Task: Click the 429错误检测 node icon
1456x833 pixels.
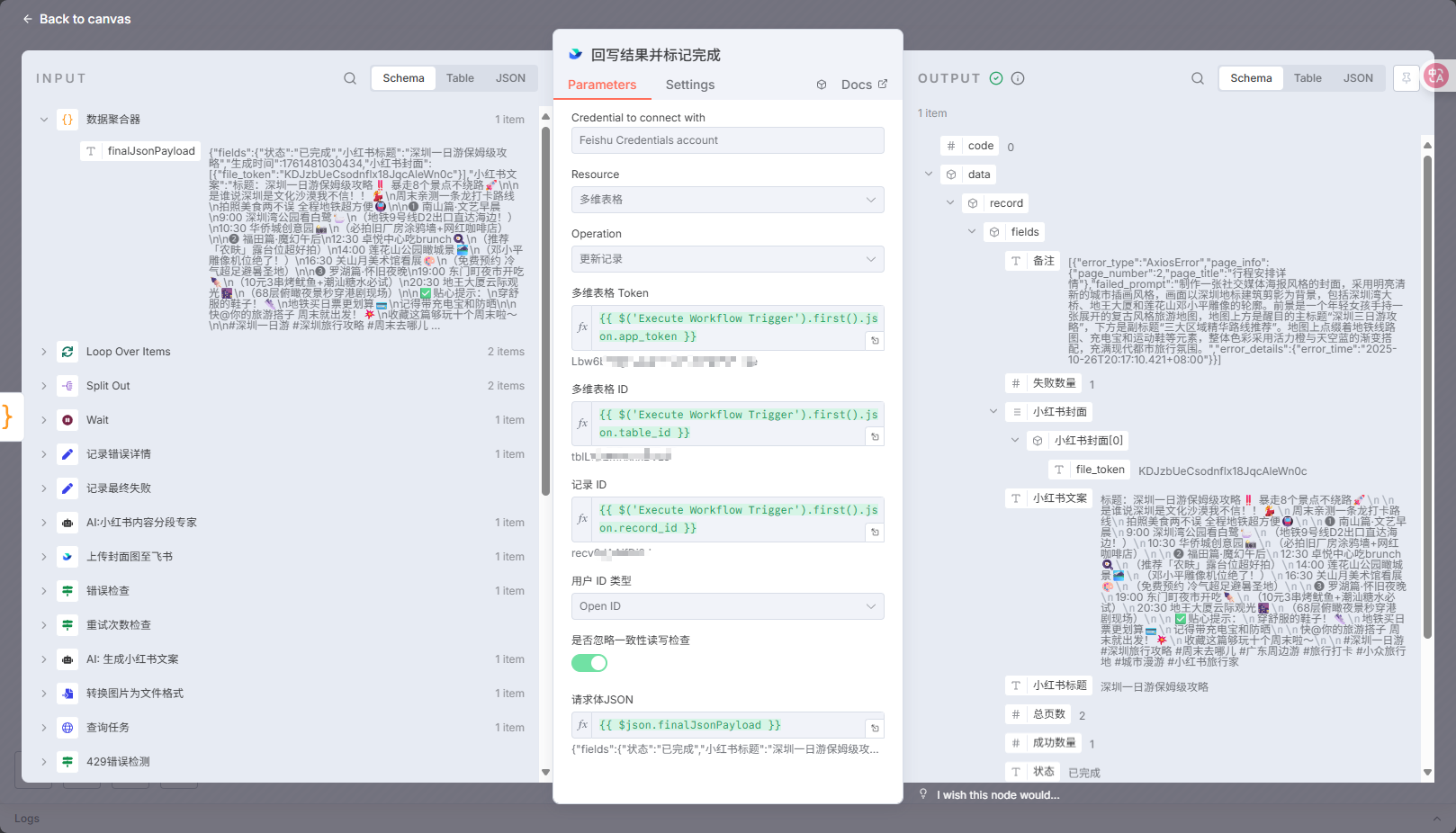Action: (x=67, y=762)
